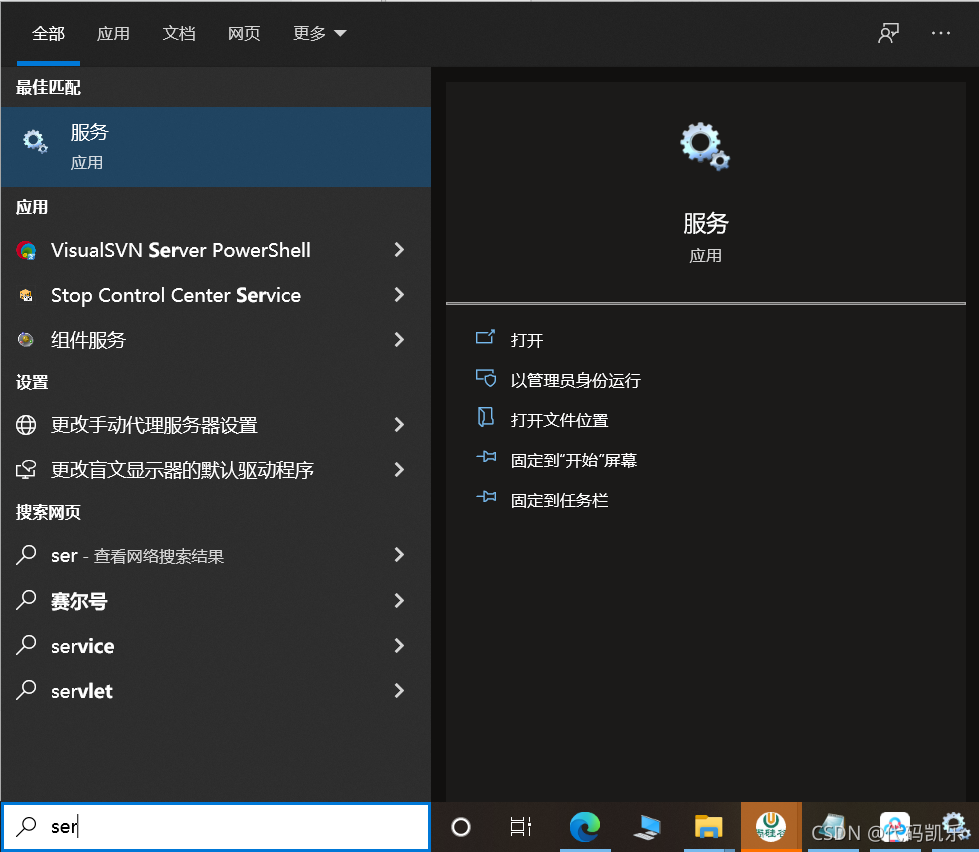This screenshot has width=979, height=852.
Task: Click the large 服务 gear icon in preview
Action: (x=705, y=146)
